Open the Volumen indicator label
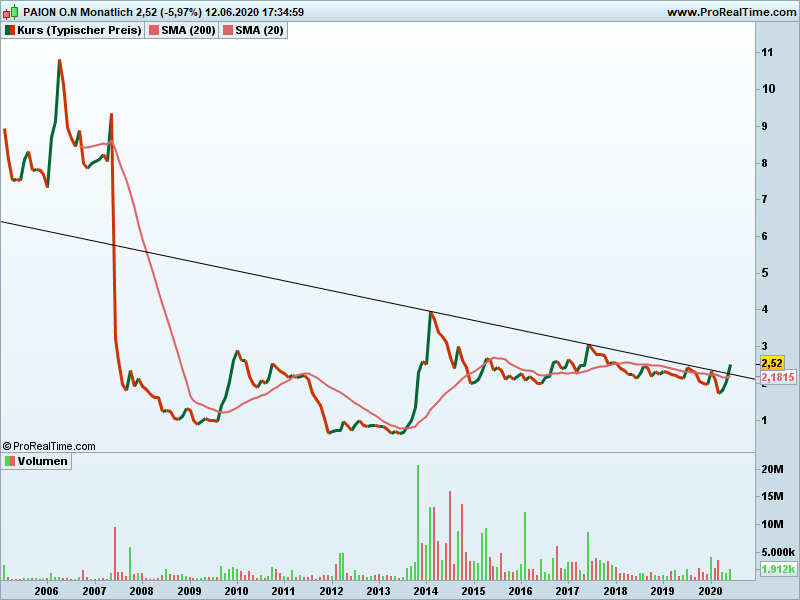This screenshot has height=600, width=800. [x=43, y=461]
